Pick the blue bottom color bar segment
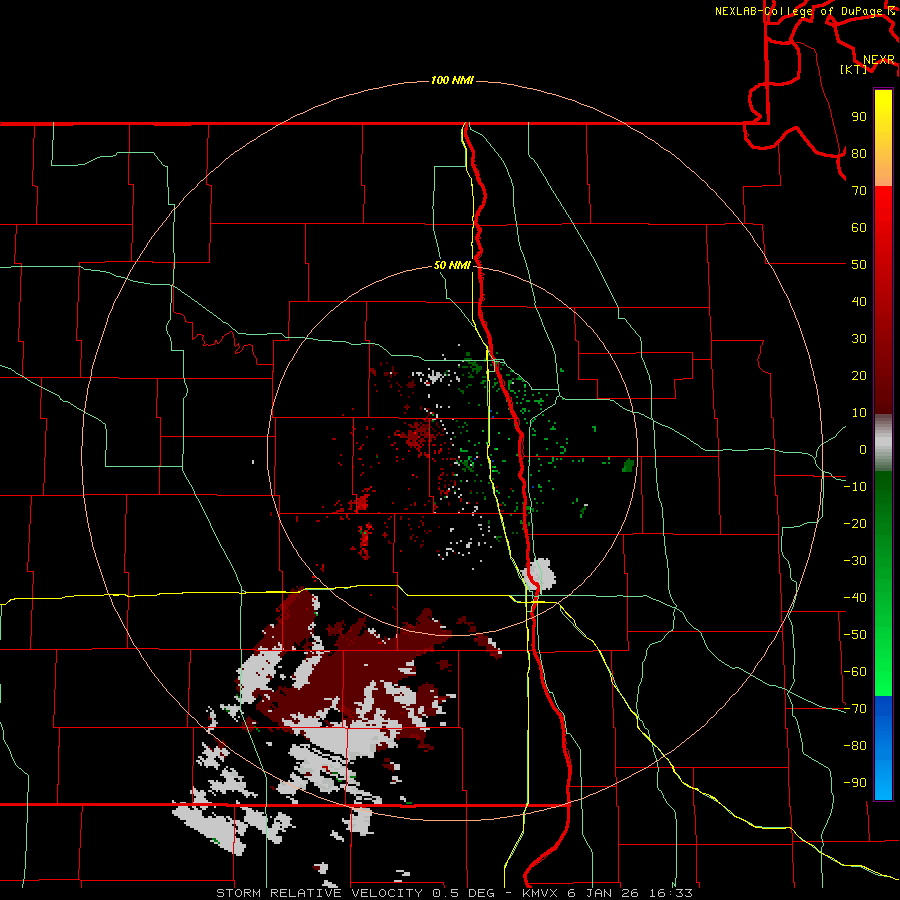 click(x=883, y=748)
